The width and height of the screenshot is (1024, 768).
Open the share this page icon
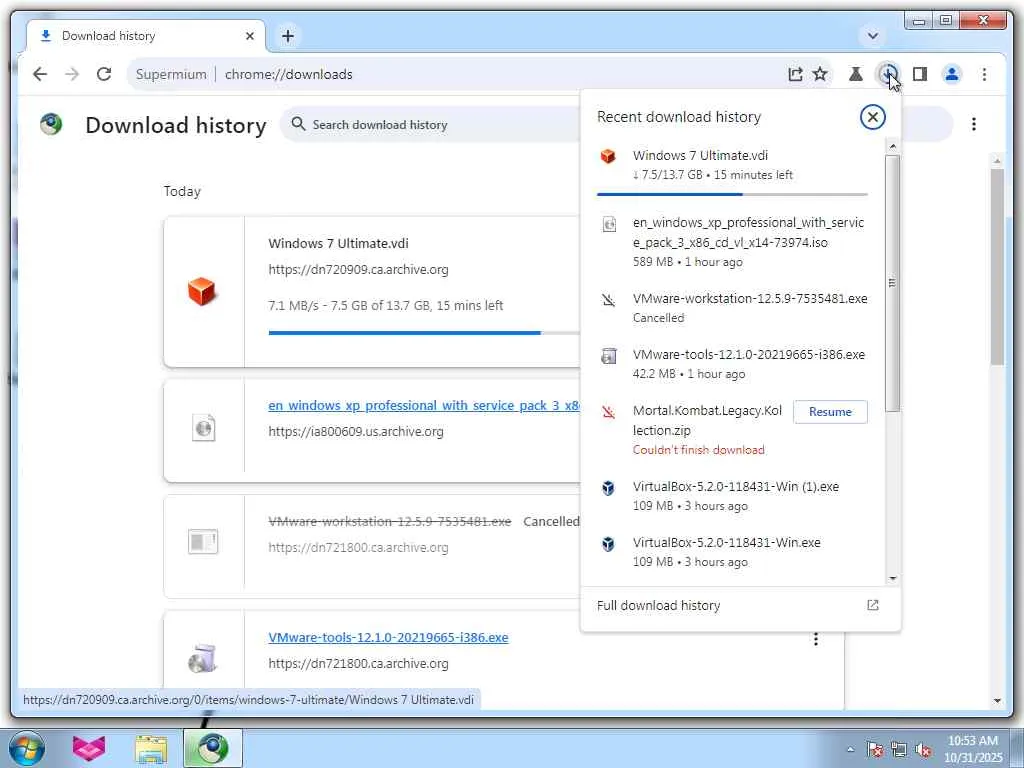(795, 74)
